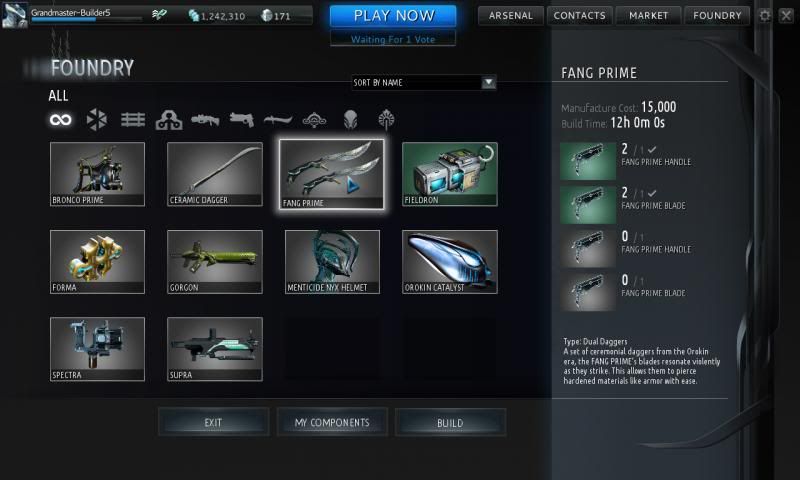The height and width of the screenshot is (480, 800).
Task: Filter foundry by warframe helmet icon
Action: click(x=351, y=120)
